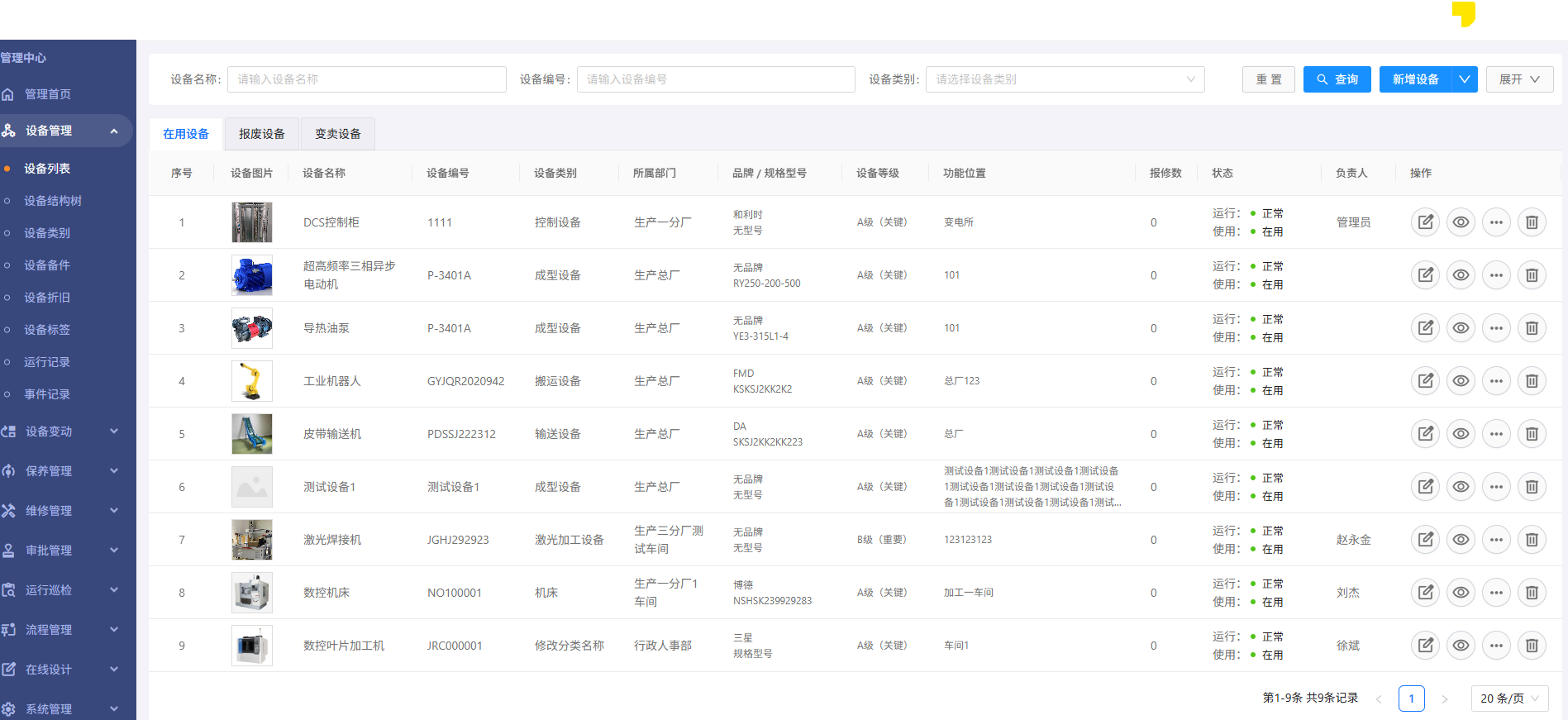Delete the DCS控制柜 device
Viewport: 1568px width, 720px height.
pos(1532,222)
